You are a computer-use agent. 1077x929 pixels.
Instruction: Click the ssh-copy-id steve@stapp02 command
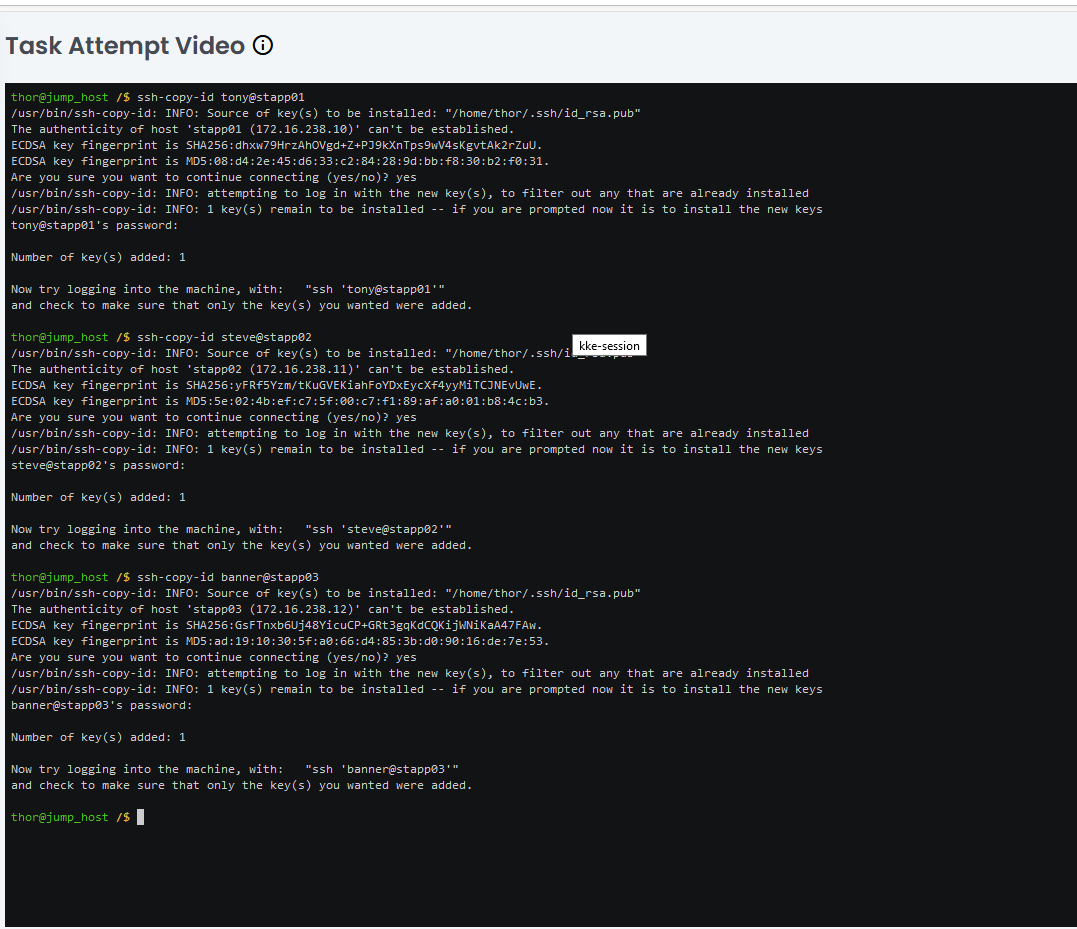click(224, 337)
